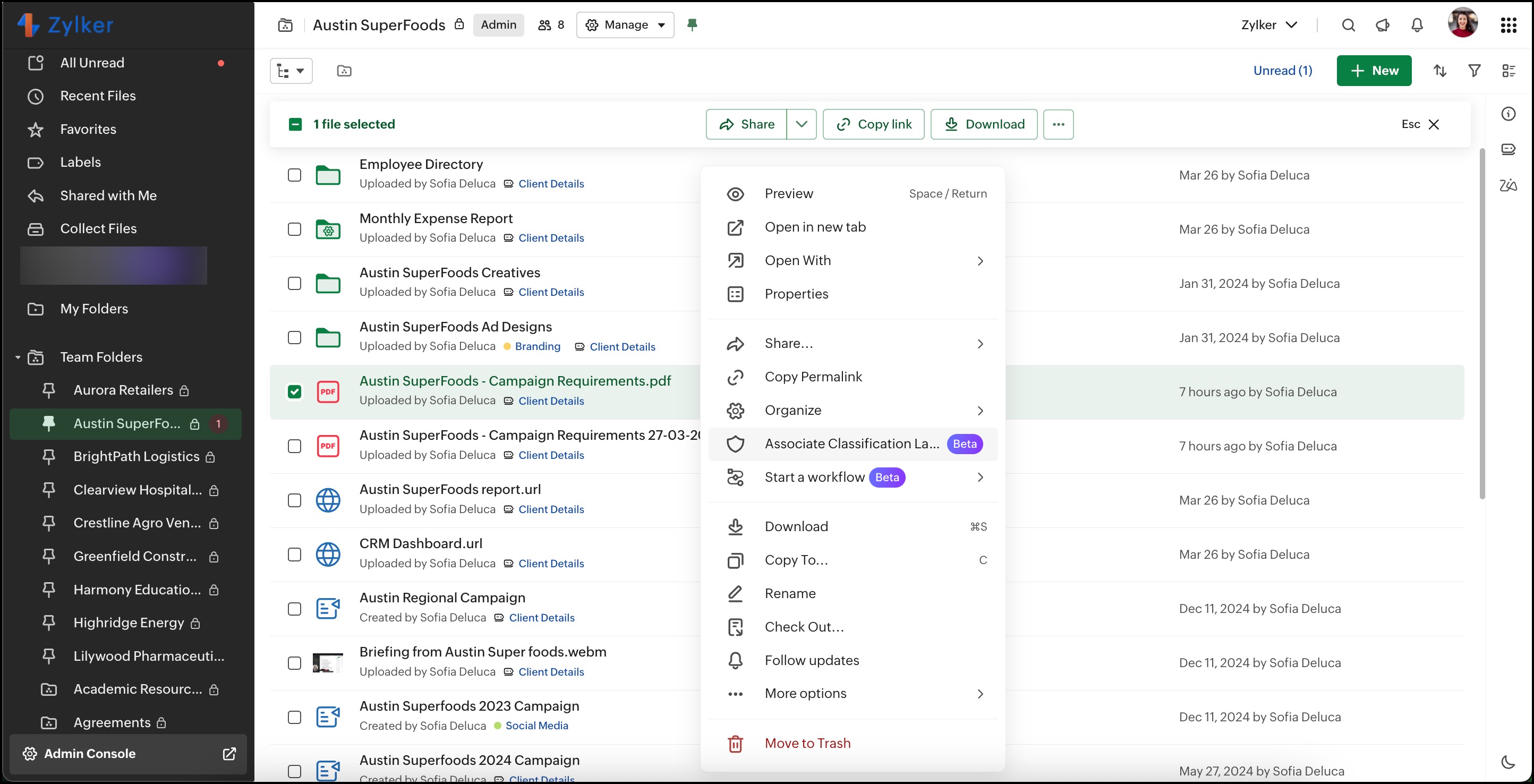This screenshot has height=784, width=1534.
Task: Tick the Employee Directory checkbox
Action: click(294, 175)
